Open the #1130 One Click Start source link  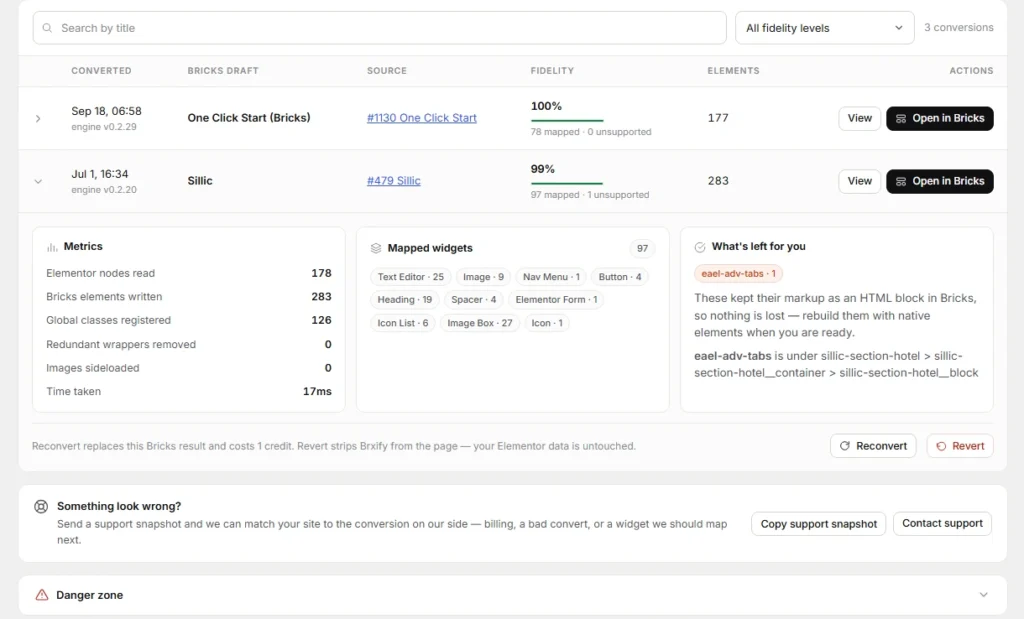(422, 118)
